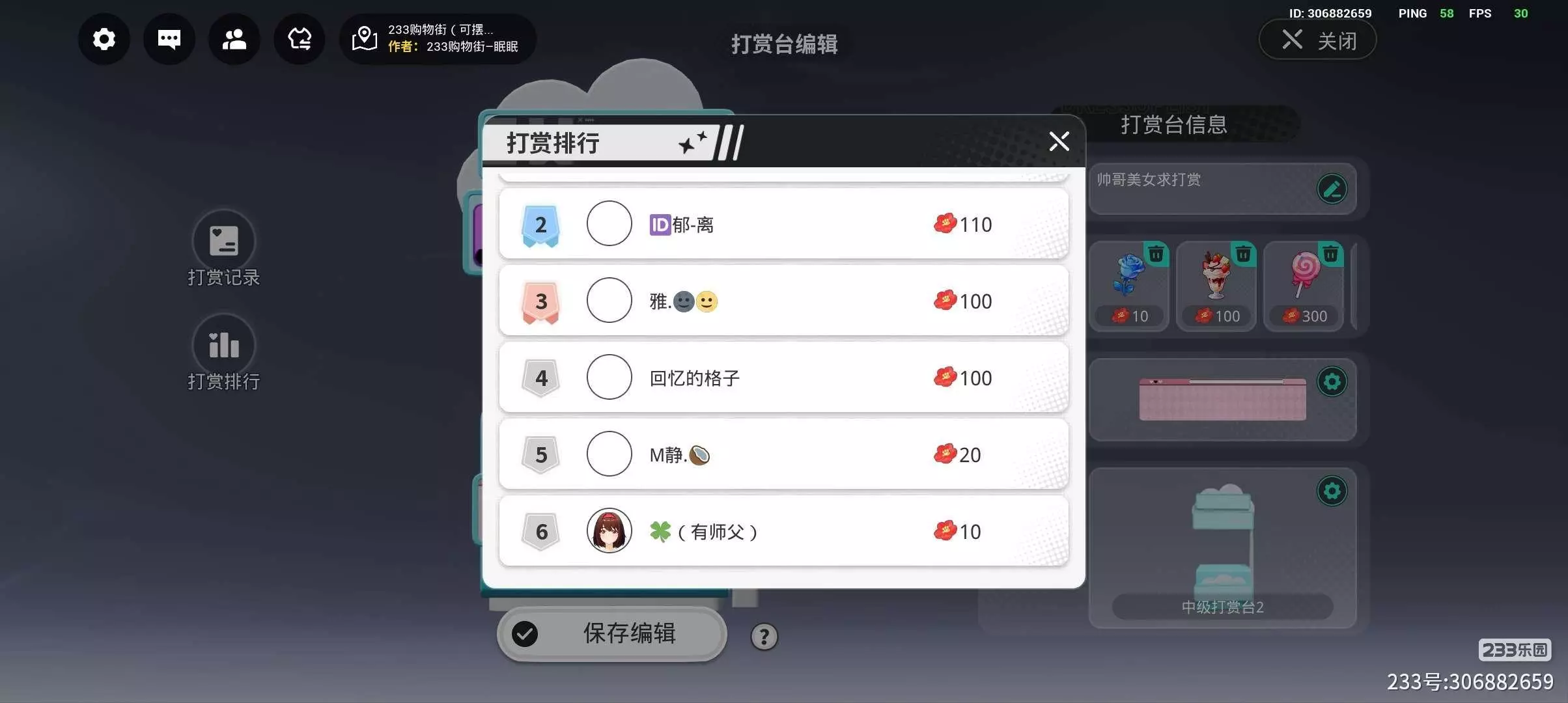Delete the sundae 100 gift
Screen dimensions: 1568x703
[x=1243, y=254]
